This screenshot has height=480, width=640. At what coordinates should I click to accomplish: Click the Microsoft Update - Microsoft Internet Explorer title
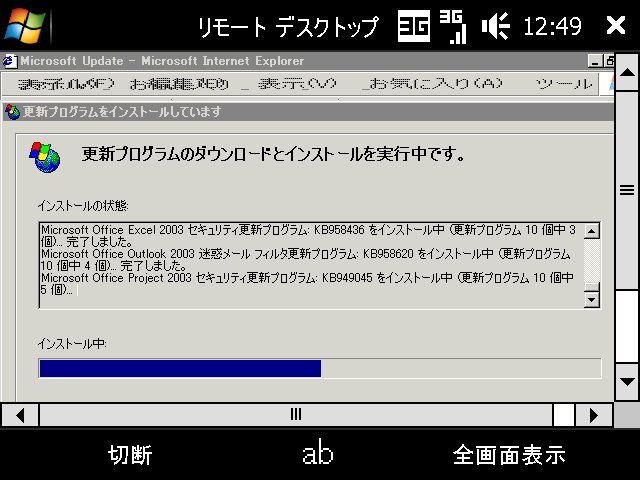162,61
